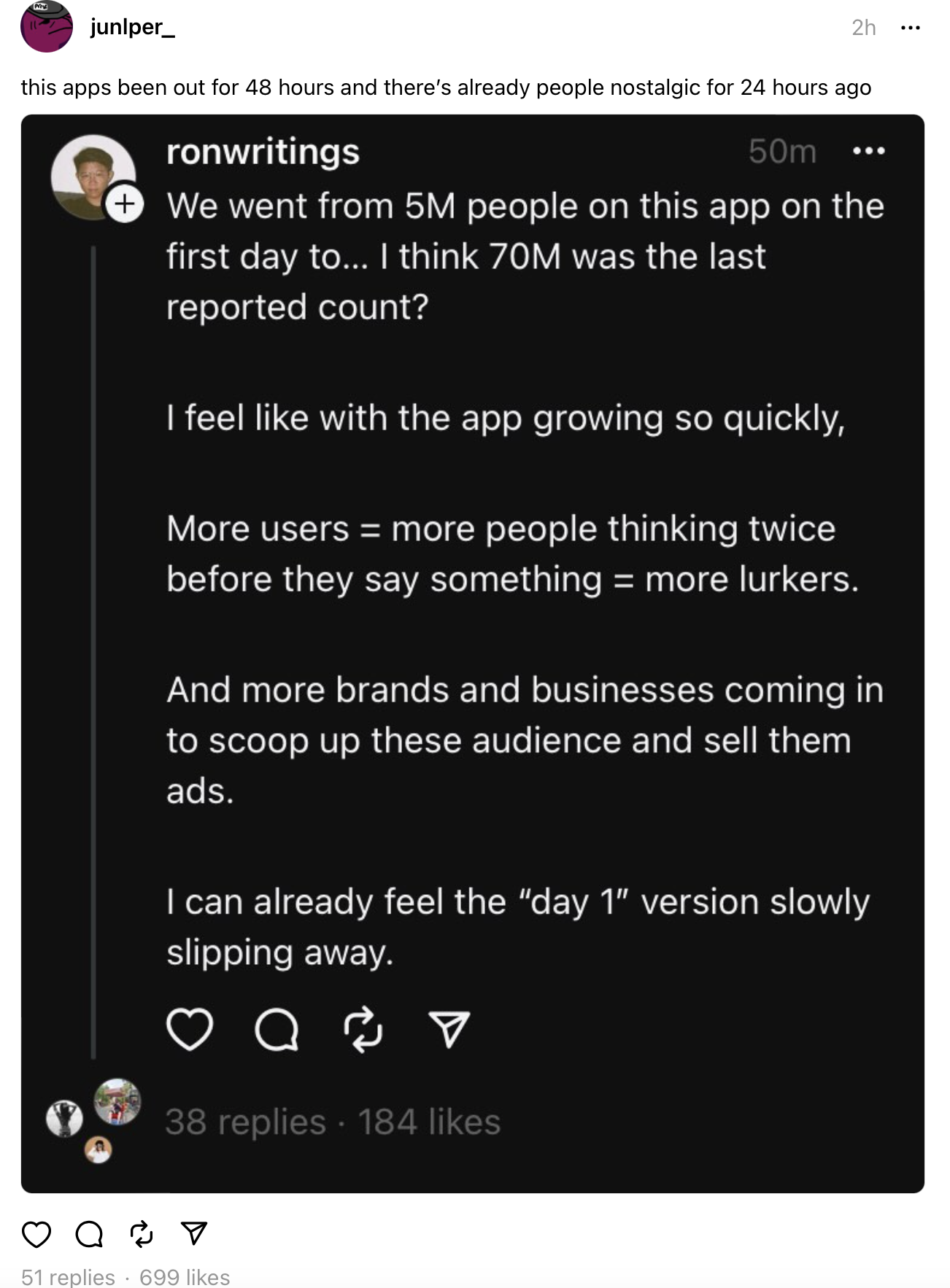The image size is (950, 1288).
Task: Reply to the quoted ronwritings post
Action: (x=277, y=1029)
